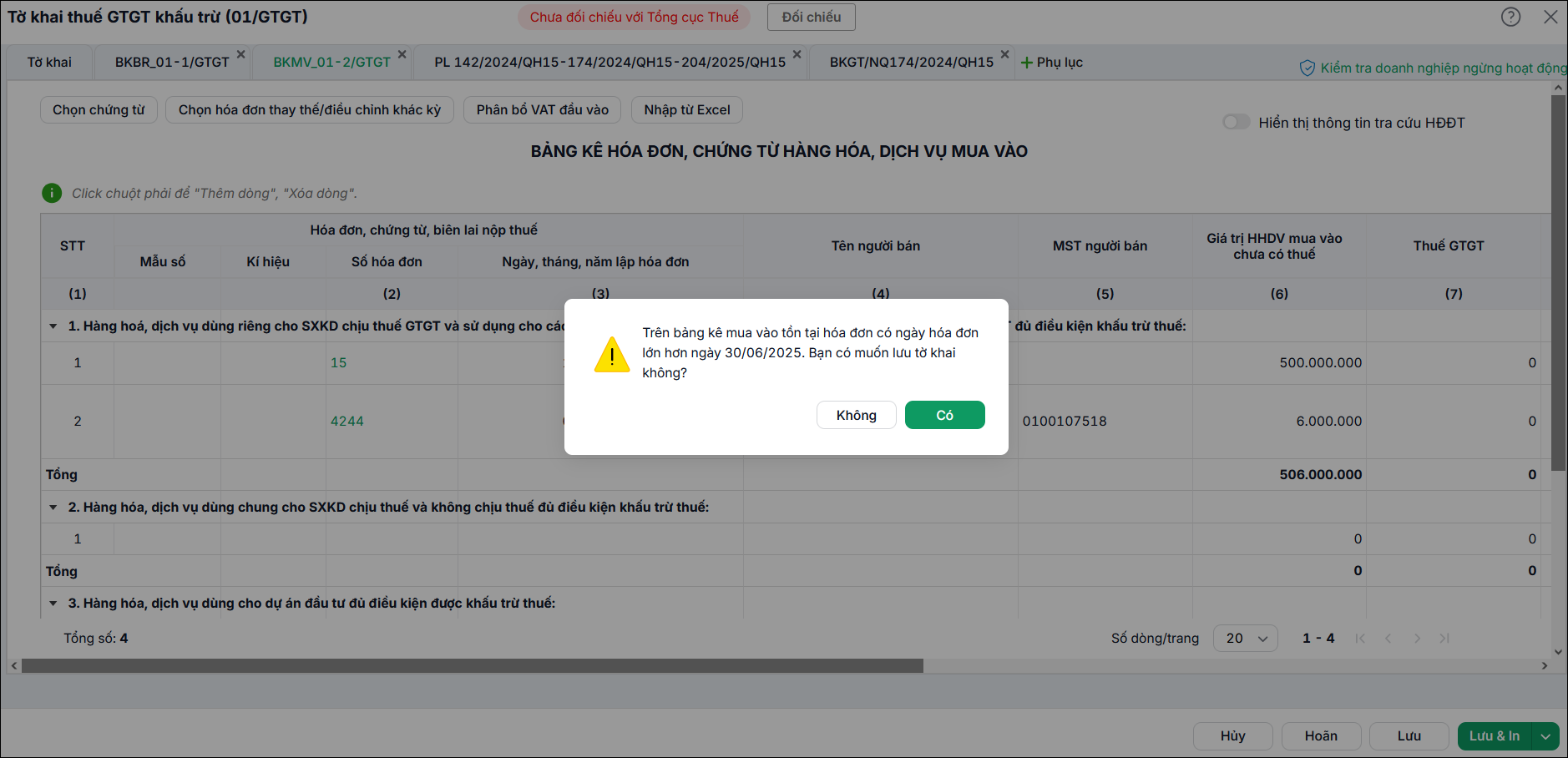Click the Đối chiếu button

[812, 17]
